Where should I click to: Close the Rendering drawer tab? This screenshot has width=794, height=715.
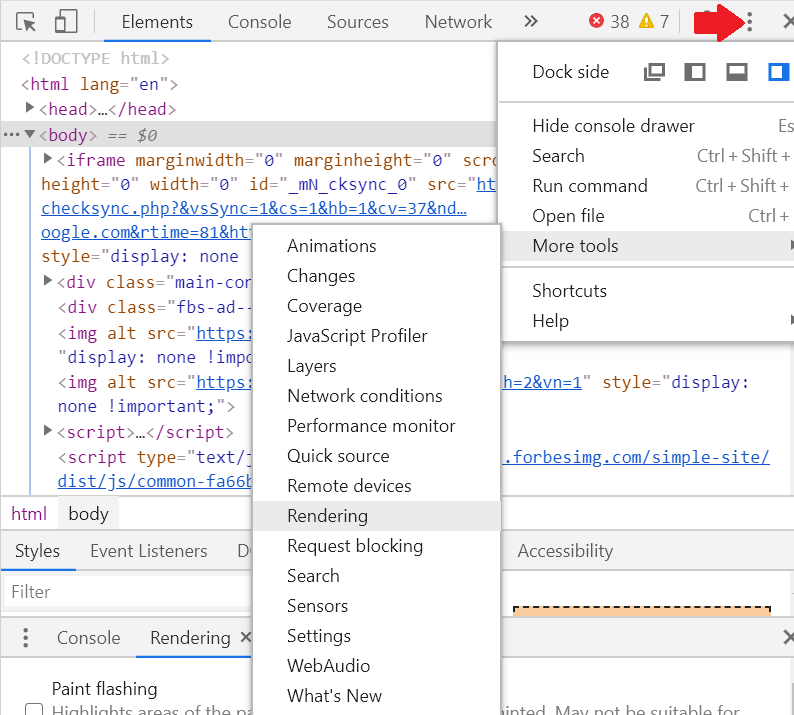pyautogui.click(x=246, y=637)
